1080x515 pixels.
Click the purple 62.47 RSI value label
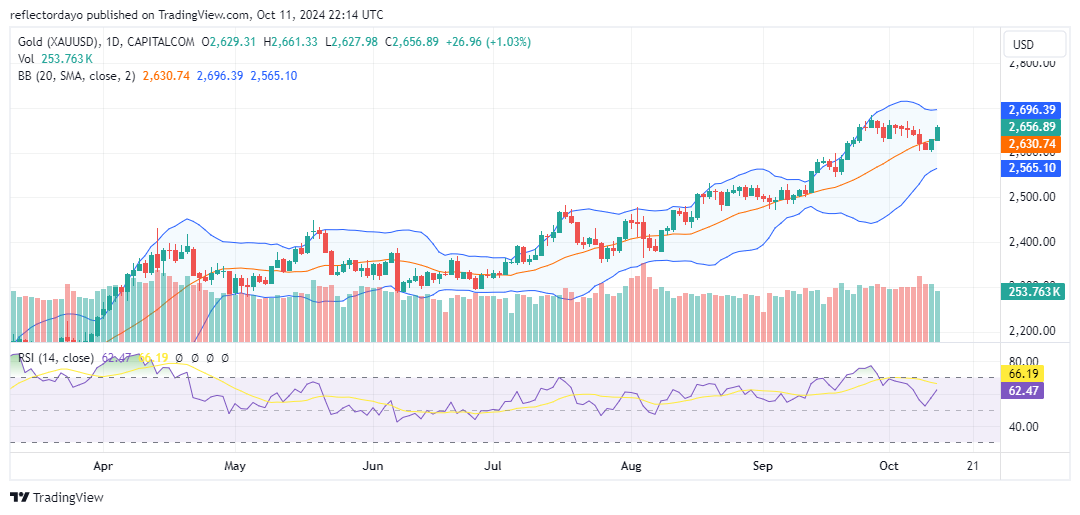1022,391
